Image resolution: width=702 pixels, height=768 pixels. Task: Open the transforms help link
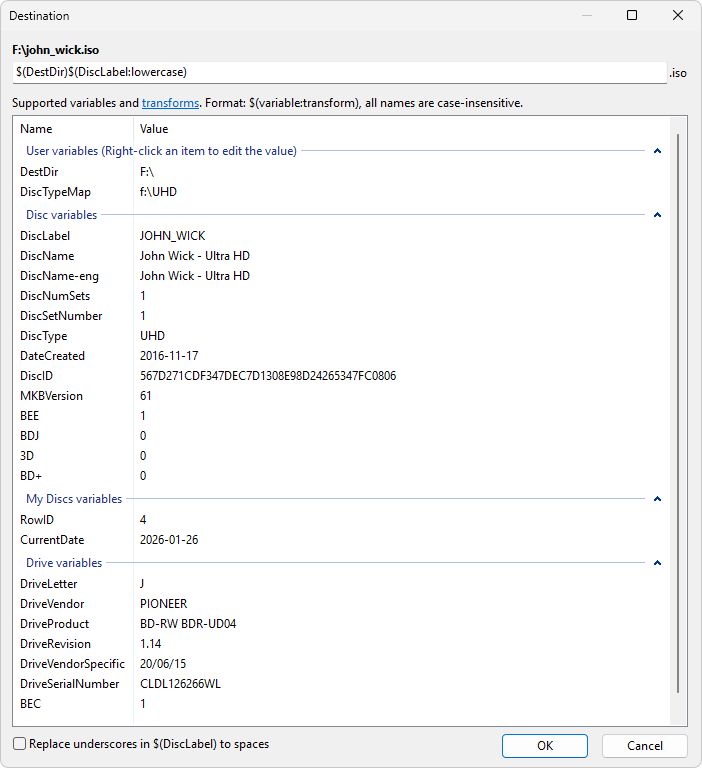pos(170,103)
